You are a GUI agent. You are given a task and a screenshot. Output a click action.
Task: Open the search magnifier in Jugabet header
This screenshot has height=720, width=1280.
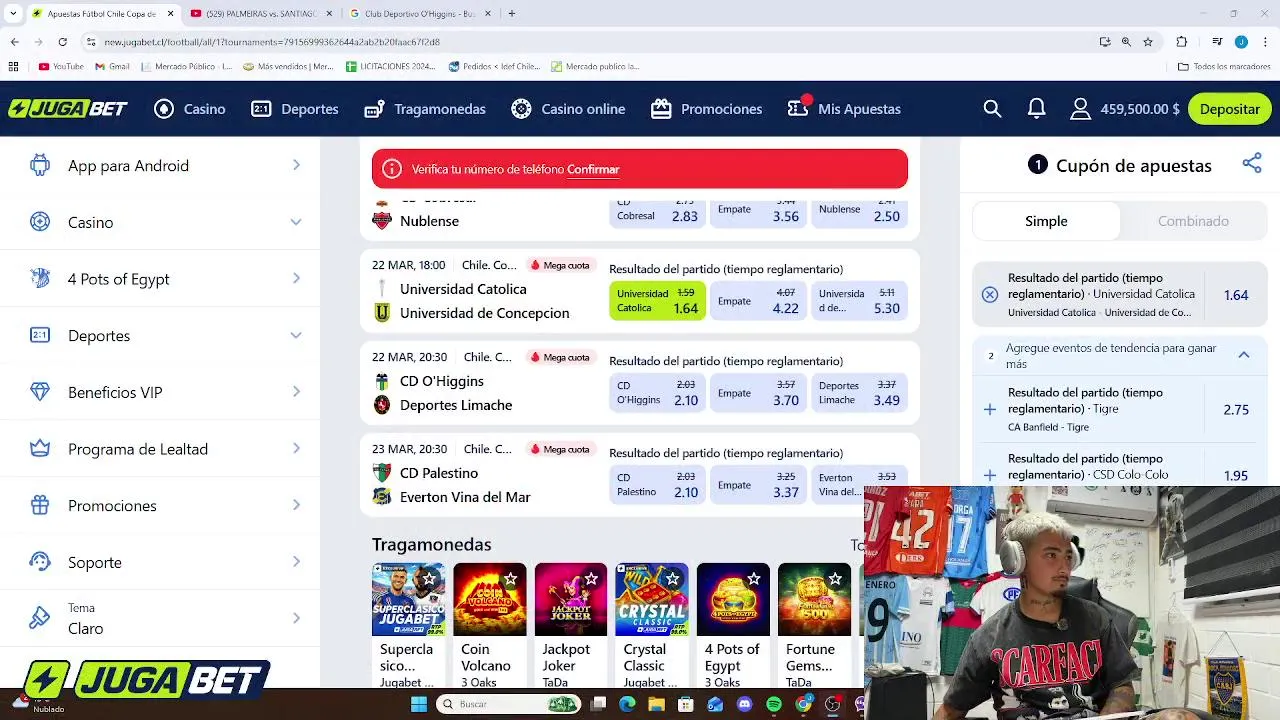[x=992, y=109]
